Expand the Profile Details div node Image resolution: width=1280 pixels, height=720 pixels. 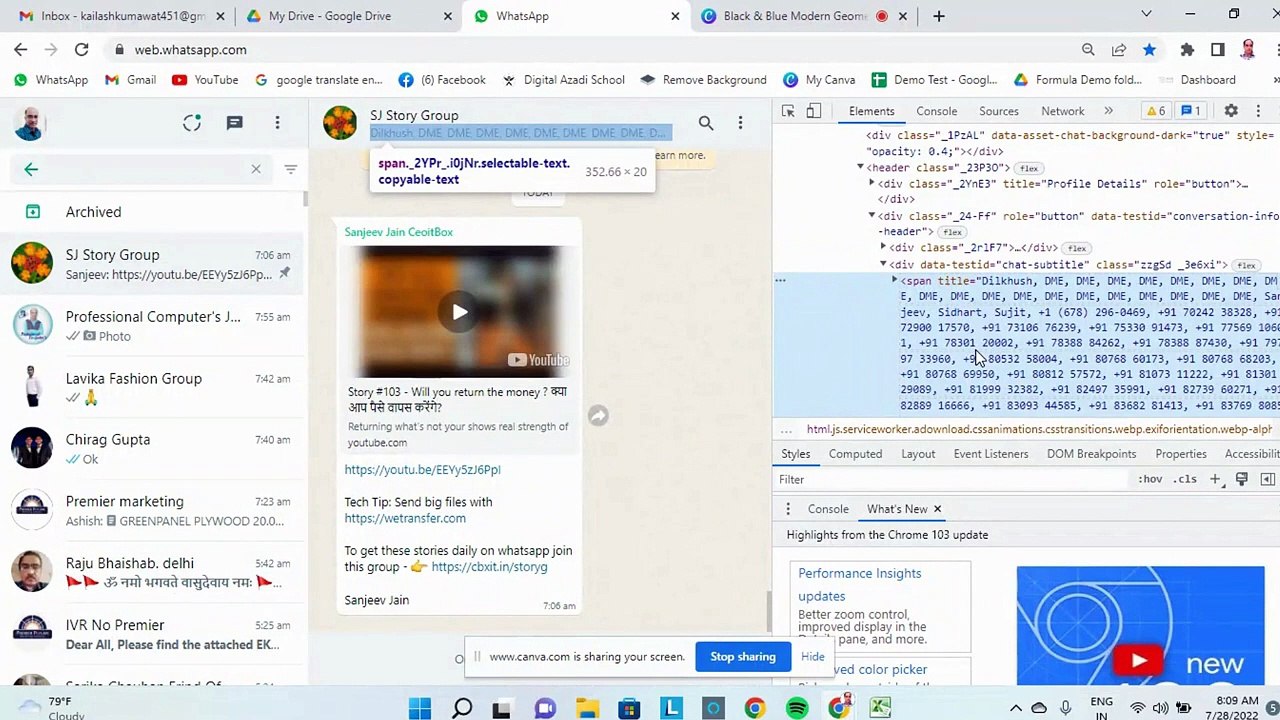872,184
